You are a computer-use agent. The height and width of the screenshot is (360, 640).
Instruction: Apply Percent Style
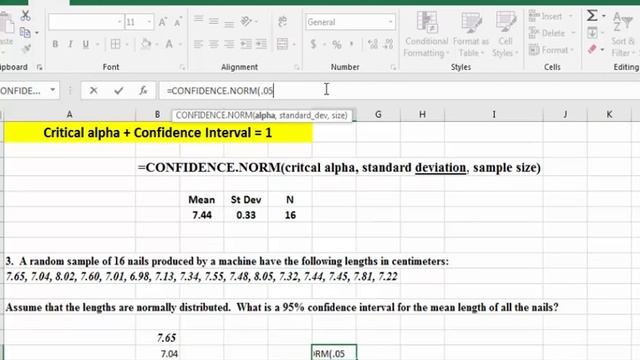[x=337, y=44]
